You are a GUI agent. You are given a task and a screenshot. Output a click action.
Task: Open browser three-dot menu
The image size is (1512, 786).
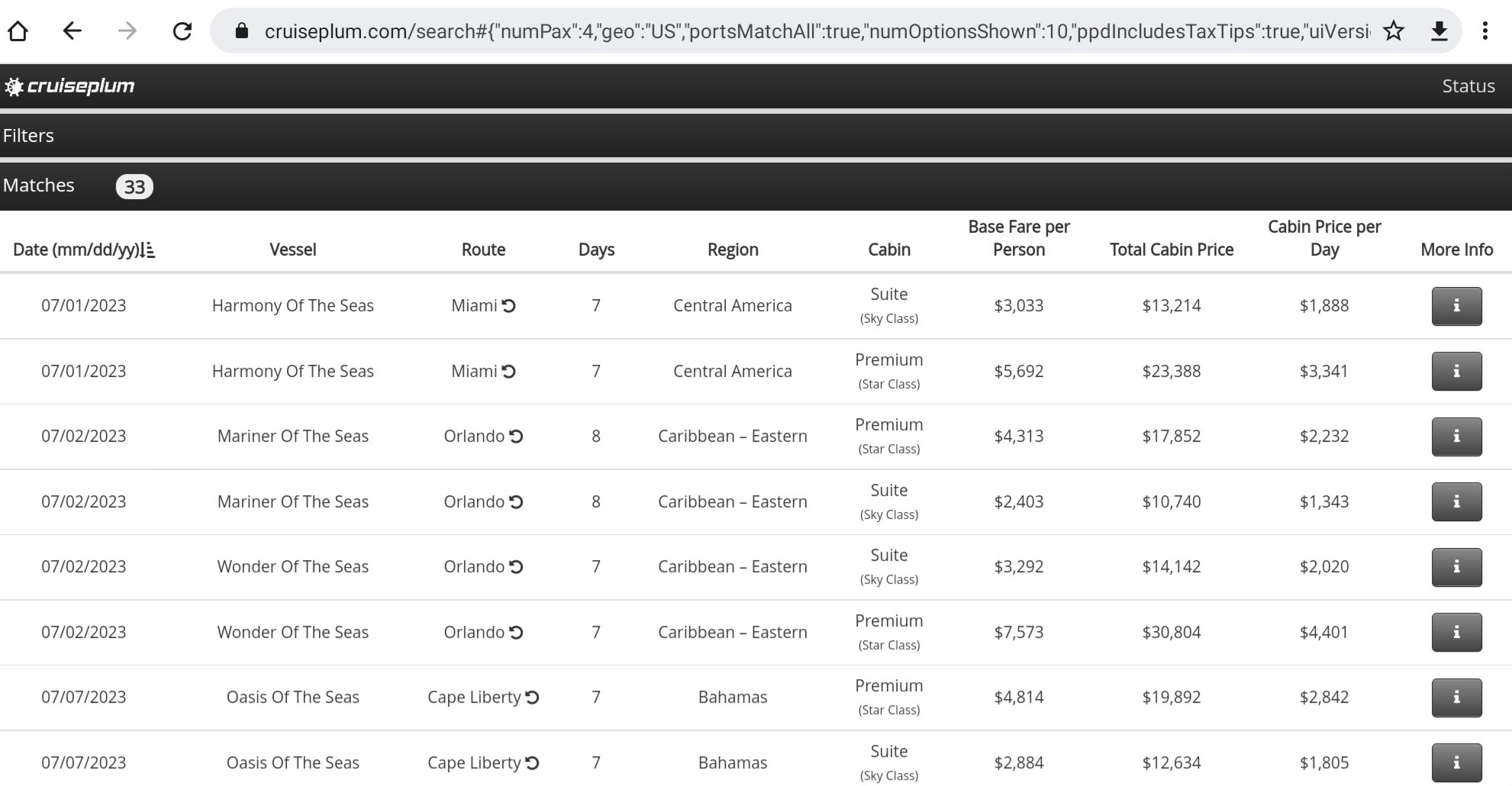tap(1485, 31)
